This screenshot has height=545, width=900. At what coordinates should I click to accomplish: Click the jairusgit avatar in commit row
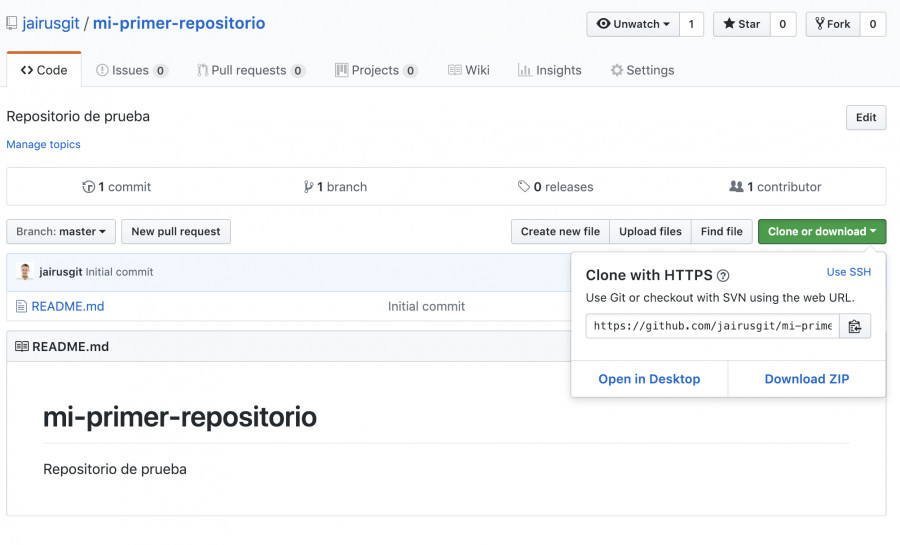[25, 272]
